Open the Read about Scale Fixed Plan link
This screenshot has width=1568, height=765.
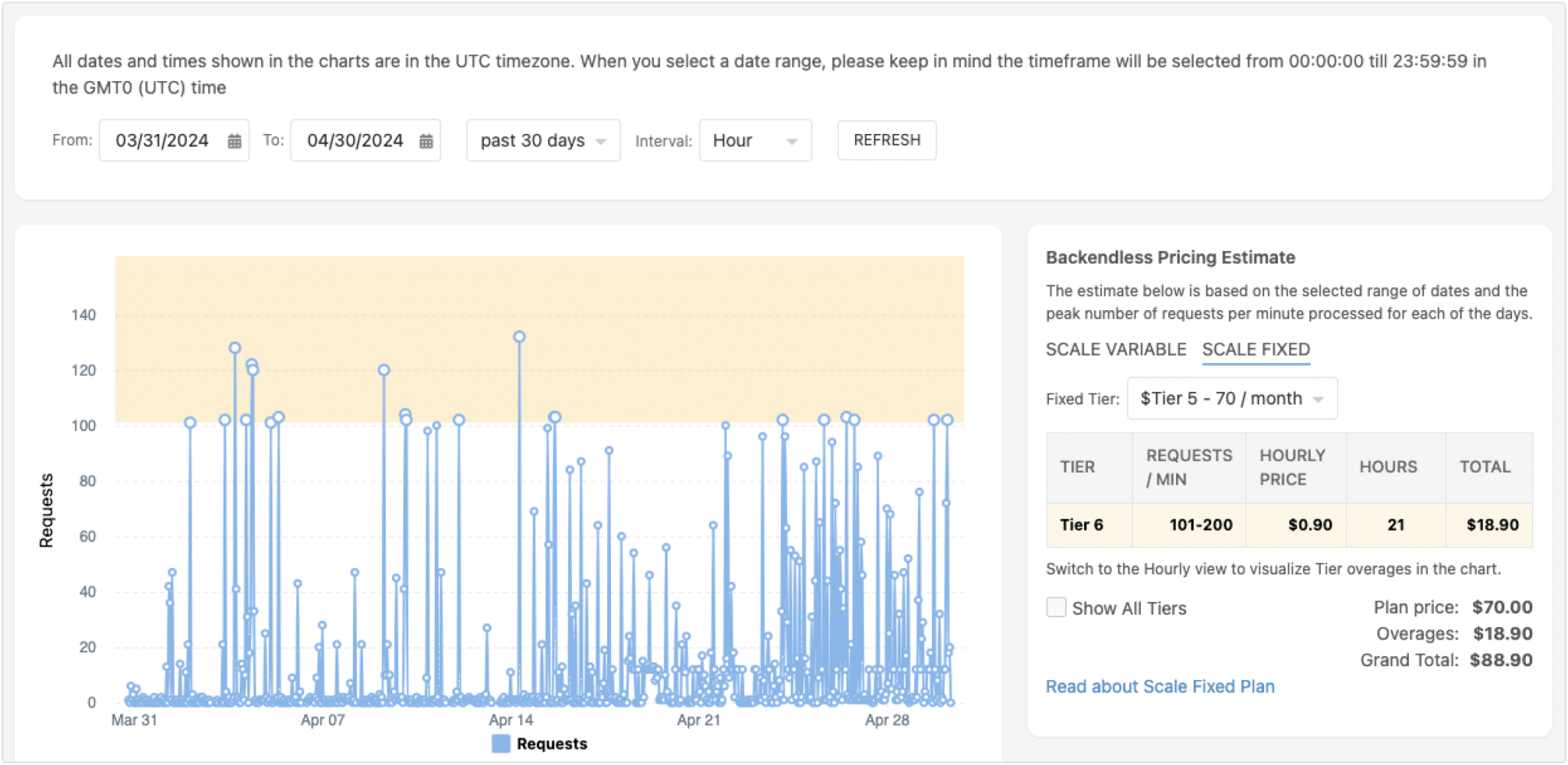point(1159,686)
